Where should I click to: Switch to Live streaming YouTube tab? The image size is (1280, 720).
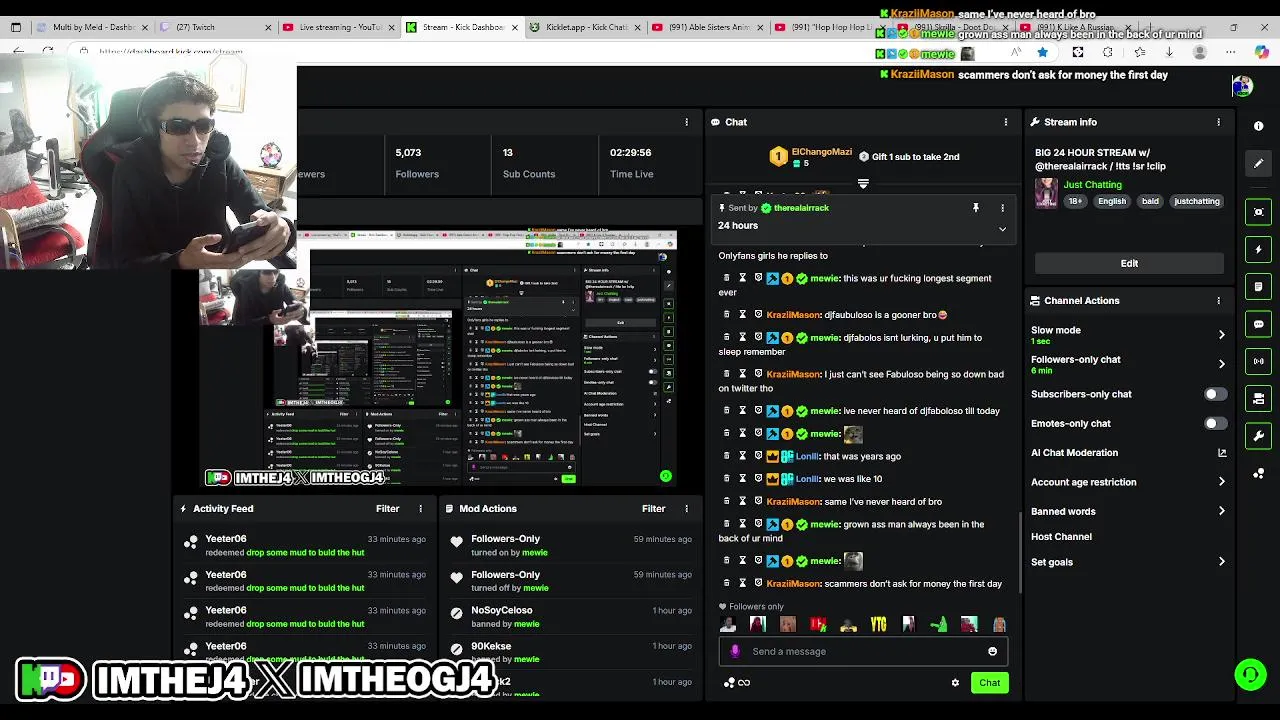[338, 27]
